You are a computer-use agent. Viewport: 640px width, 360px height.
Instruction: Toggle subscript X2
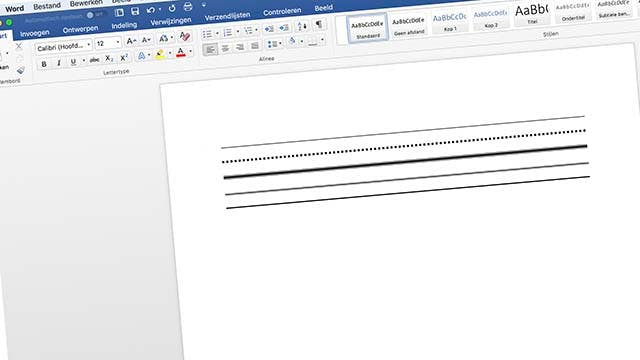coord(109,59)
